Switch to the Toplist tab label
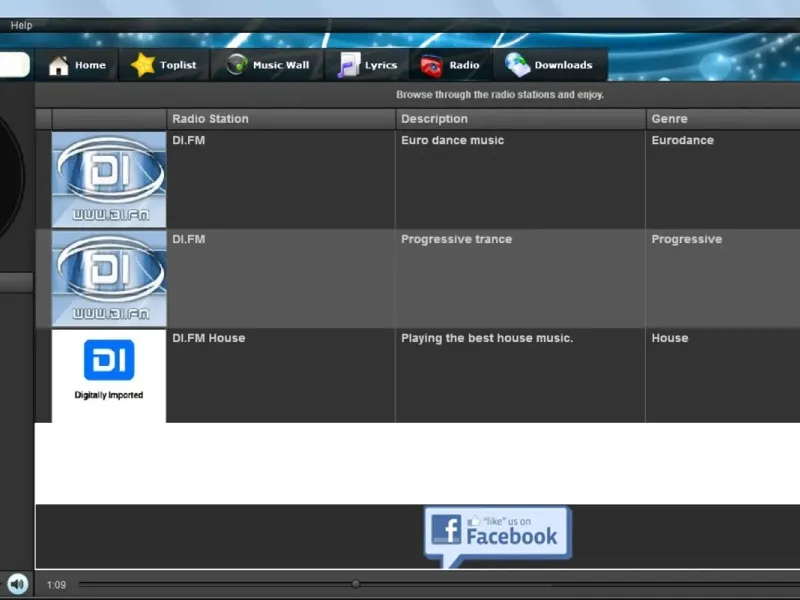Viewport: 800px width, 600px height. pos(178,65)
